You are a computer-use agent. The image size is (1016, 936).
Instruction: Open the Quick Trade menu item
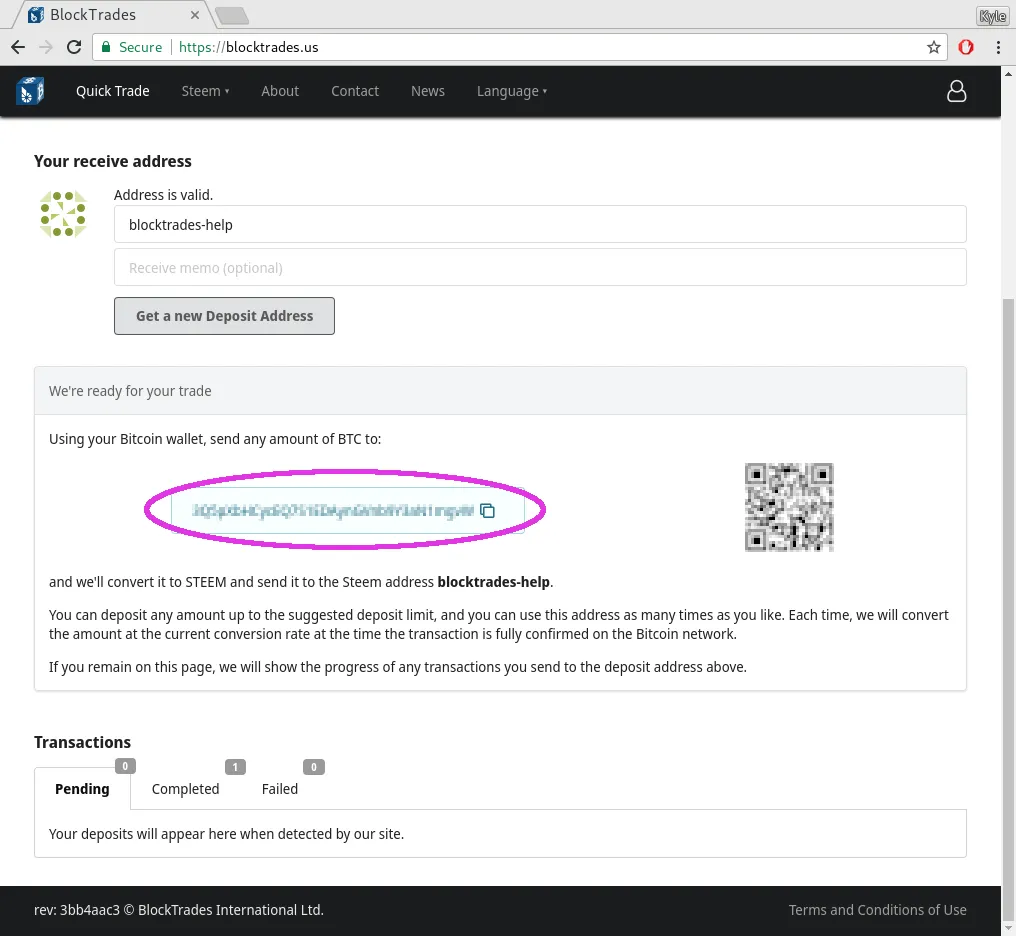pos(113,91)
